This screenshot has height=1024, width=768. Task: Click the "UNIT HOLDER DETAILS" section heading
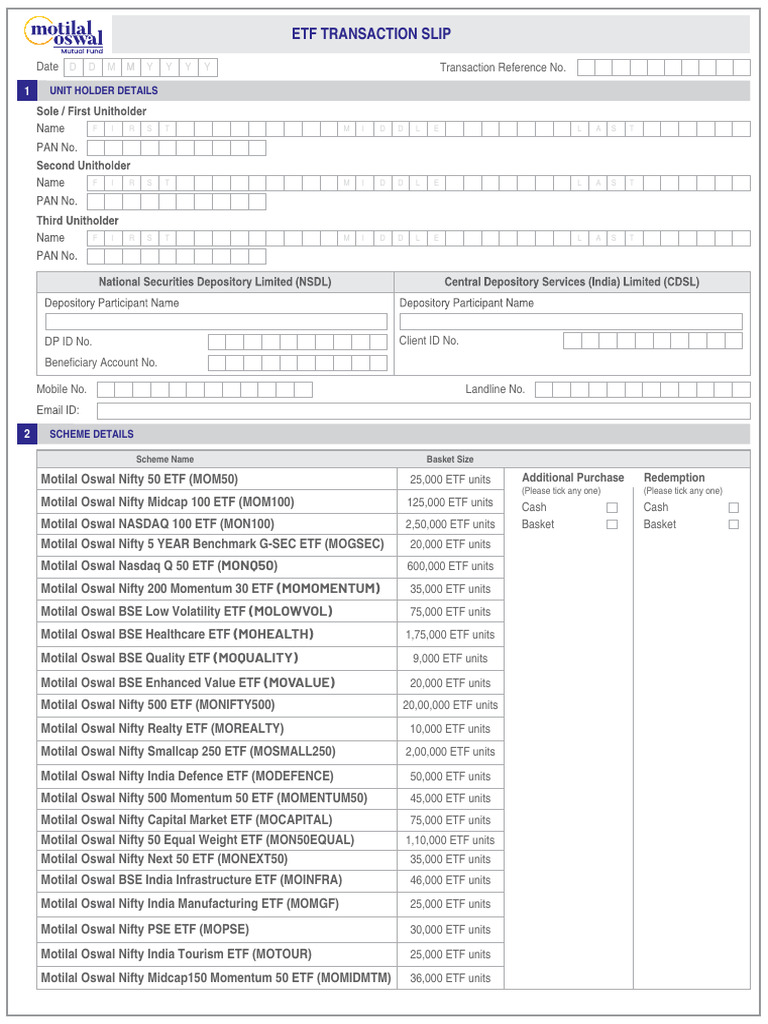[x=104, y=91]
